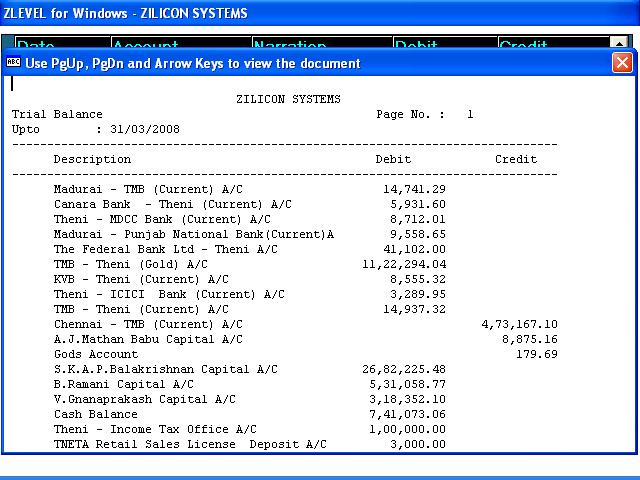Click the 'Description' column header

pos(92,159)
